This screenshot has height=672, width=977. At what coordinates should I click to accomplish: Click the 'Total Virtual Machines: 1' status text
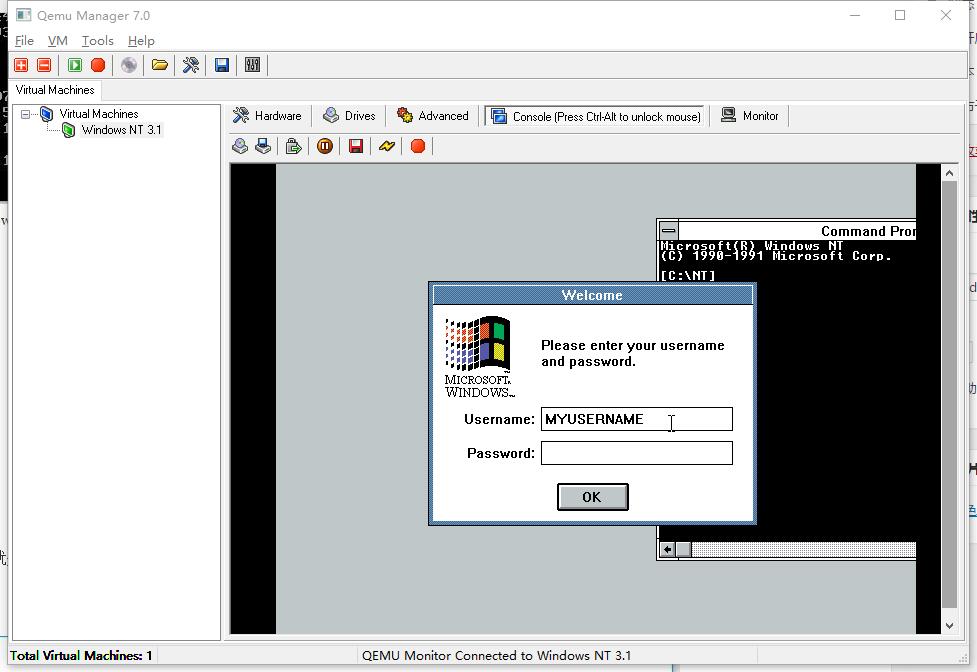(81, 656)
